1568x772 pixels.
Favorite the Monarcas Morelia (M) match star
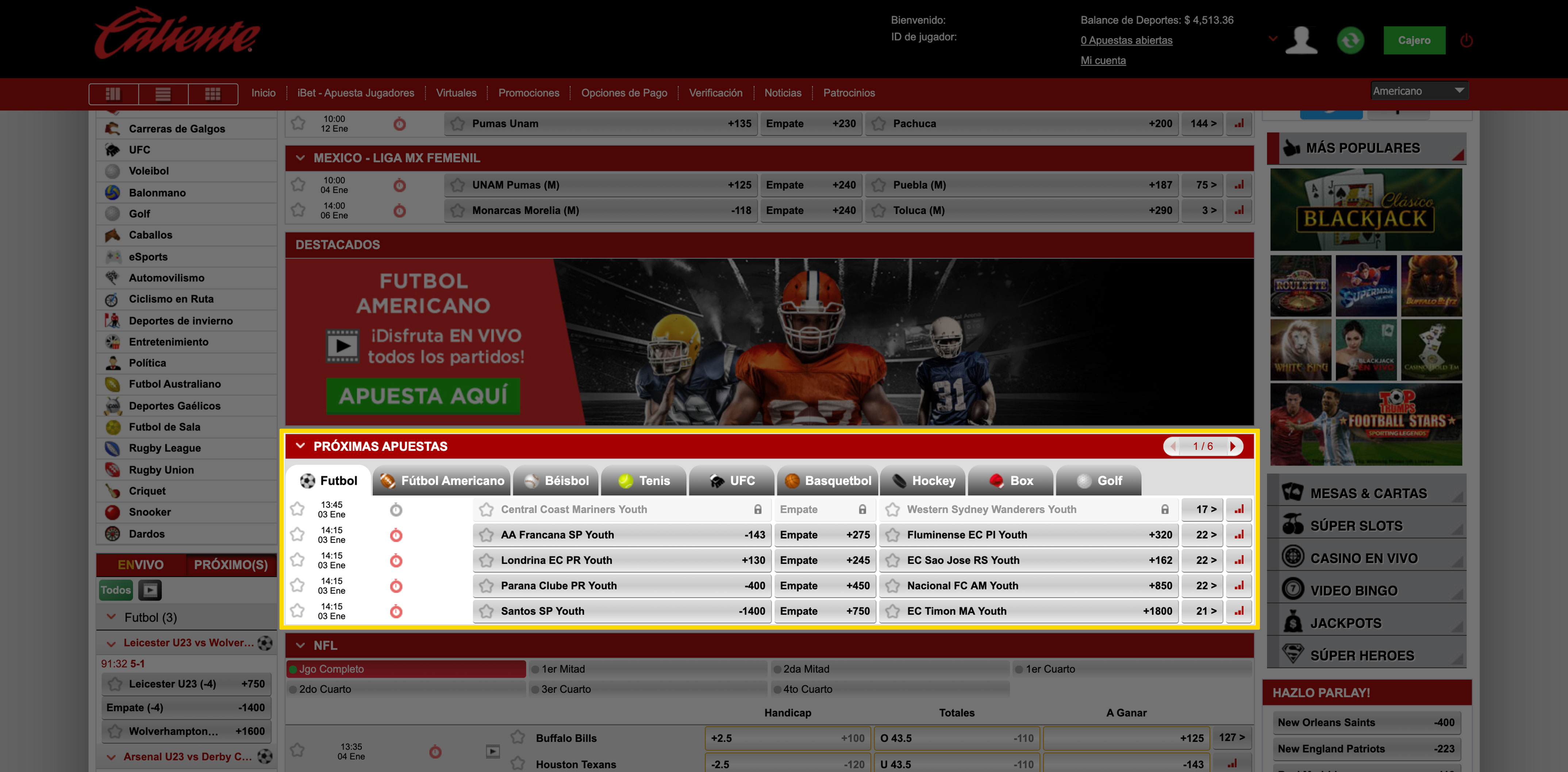click(298, 210)
